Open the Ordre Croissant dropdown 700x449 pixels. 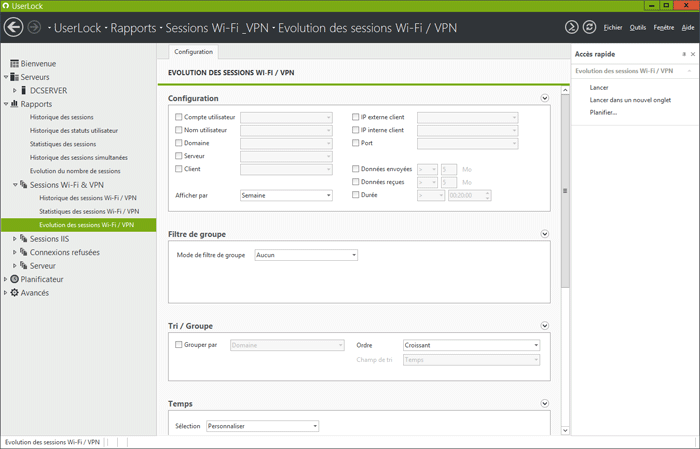[x=471, y=345]
